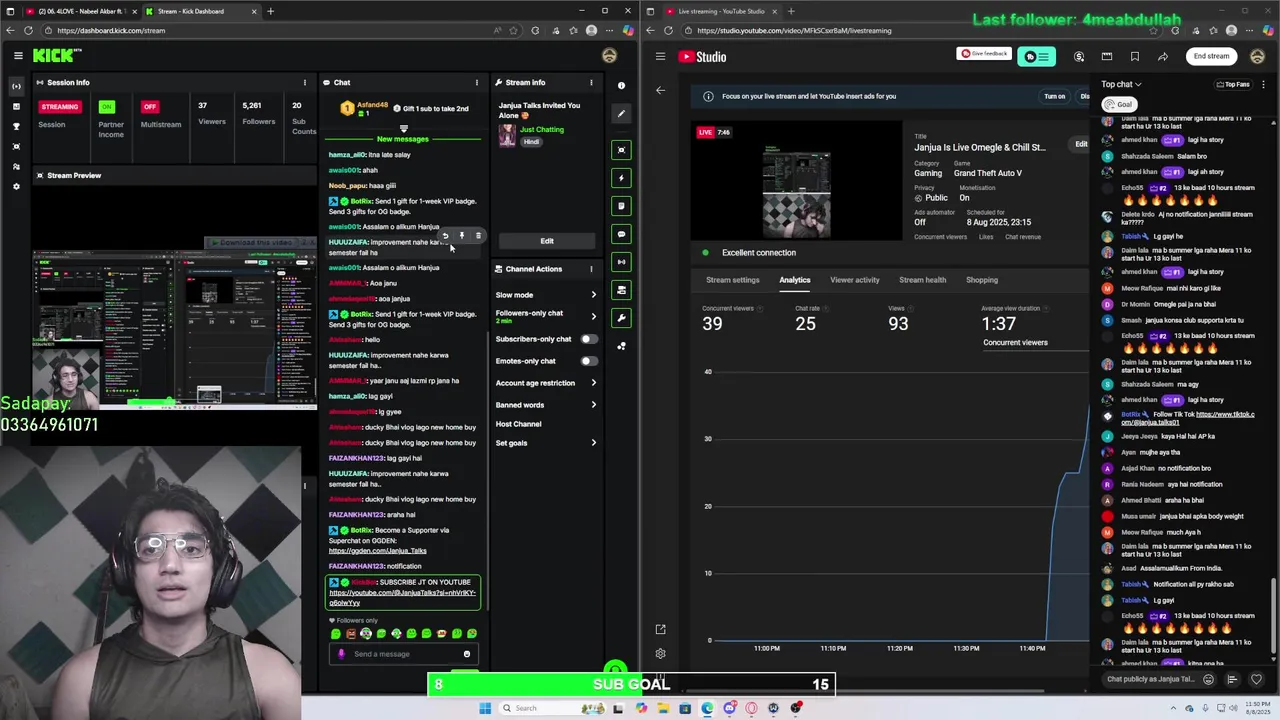Open Stream info panel three-dot menu

[591, 82]
